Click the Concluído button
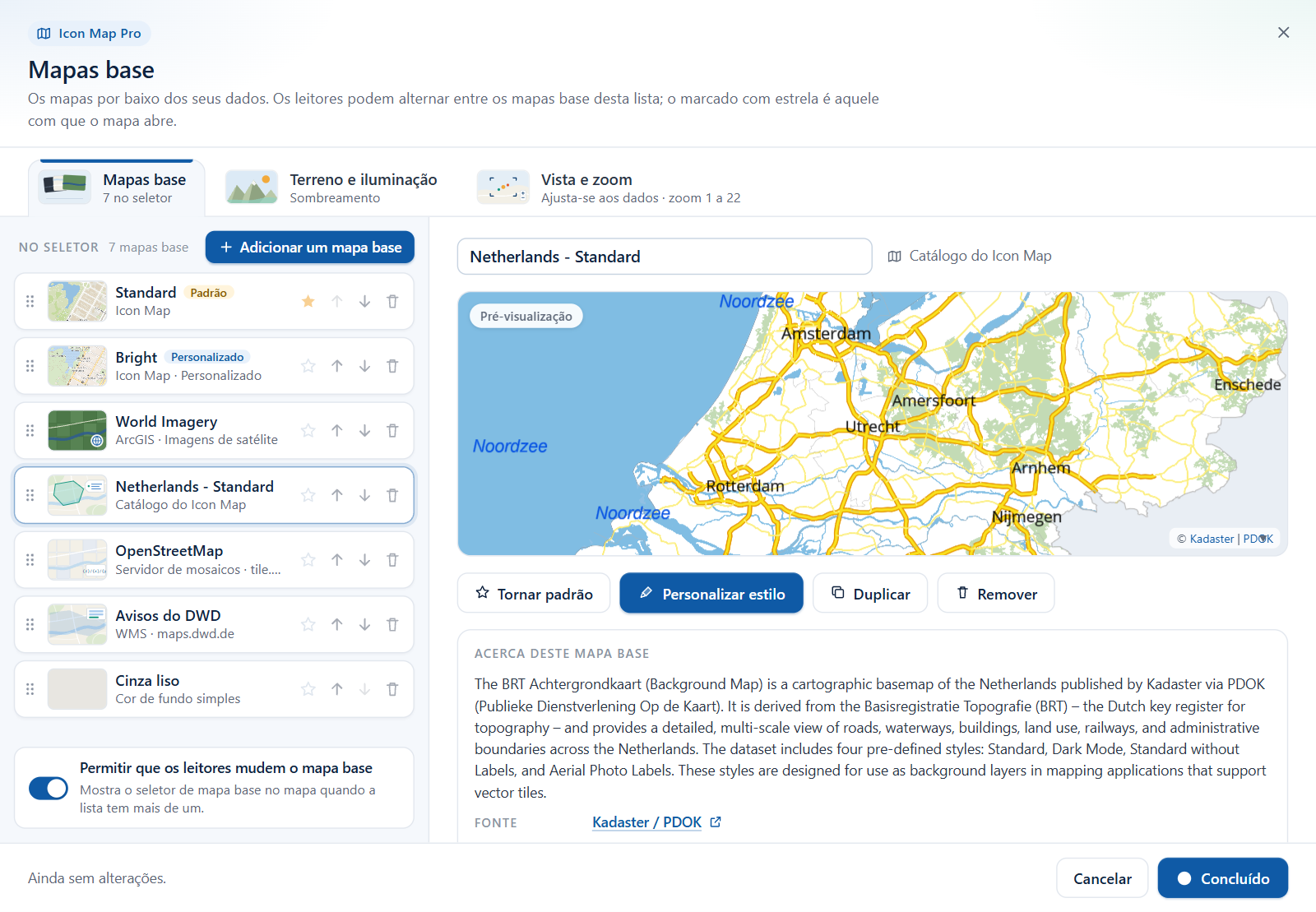The width and height of the screenshot is (1316, 912). 1223,878
